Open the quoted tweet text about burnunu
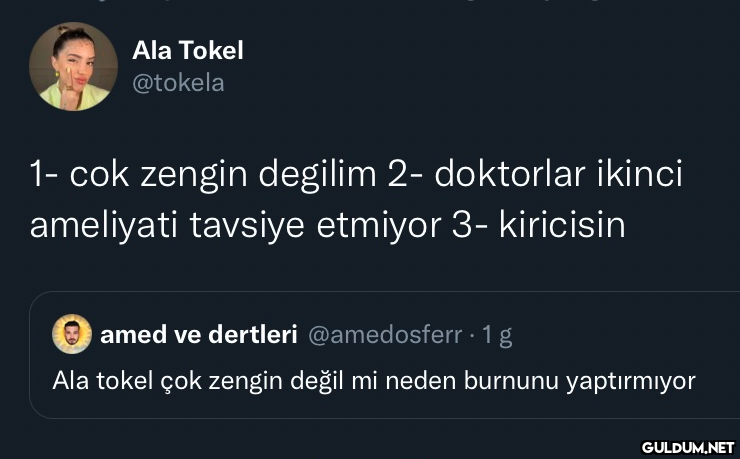 click(x=372, y=381)
